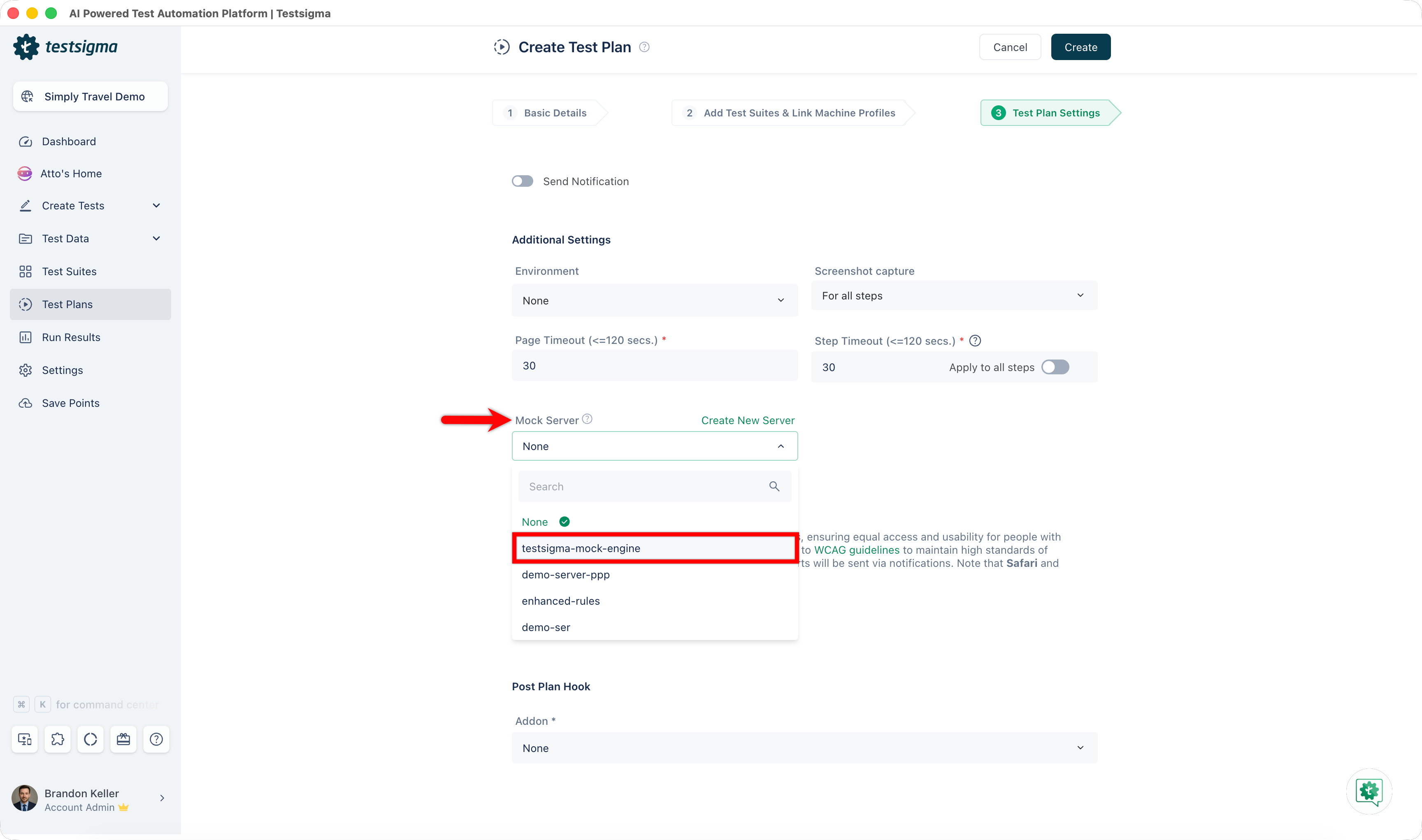Click the Run Results chart icon
This screenshot has width=1422, height=840.
coord(26,337)
